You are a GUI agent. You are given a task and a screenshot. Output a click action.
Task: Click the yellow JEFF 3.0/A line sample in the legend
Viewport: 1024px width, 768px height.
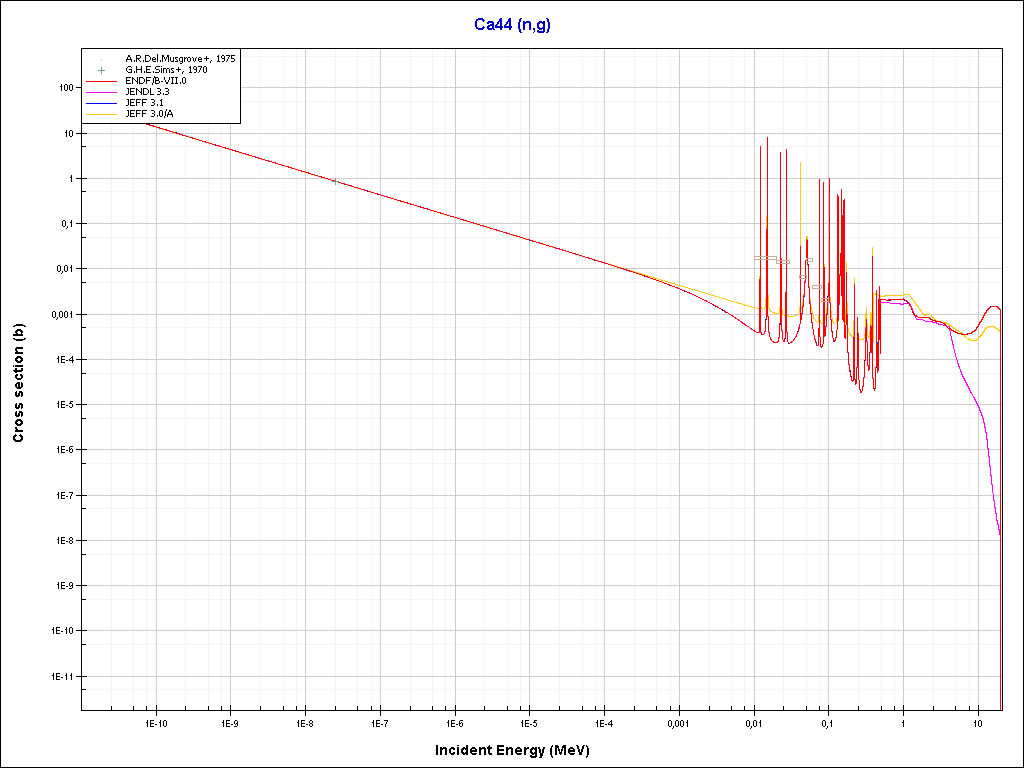point(101,114)
